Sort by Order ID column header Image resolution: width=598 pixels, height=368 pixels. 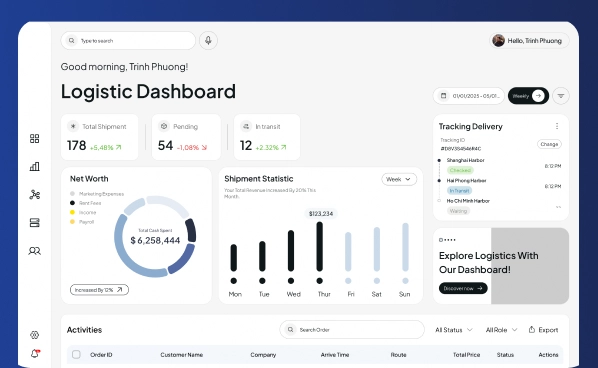(x=101, y=355)
